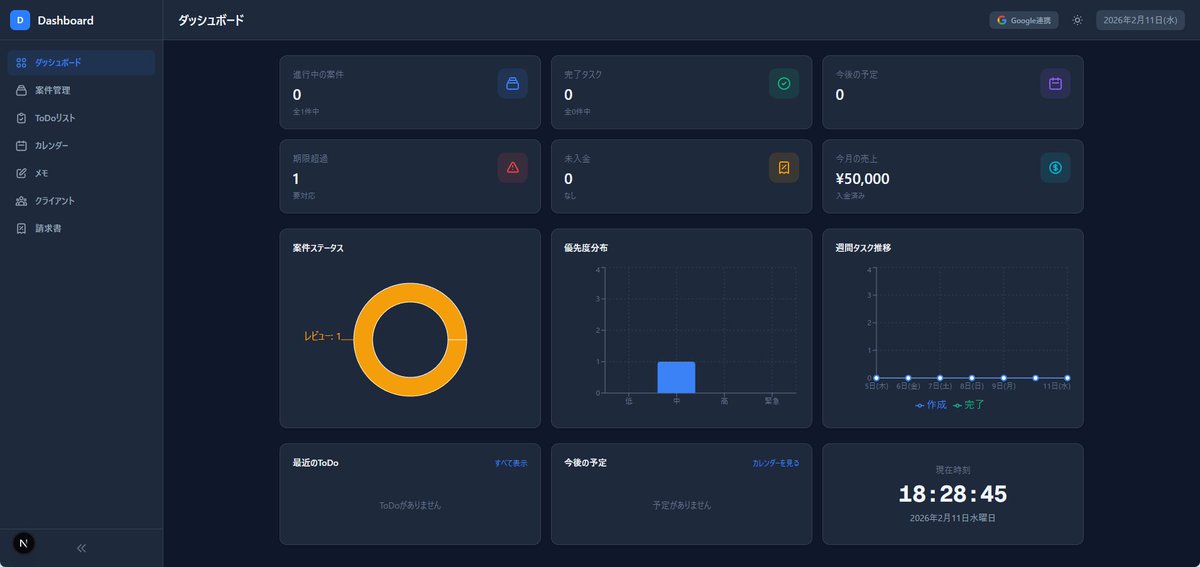Open 請求書 in the sidebar
Screen dimensions: 1200x567
(81, 229)
